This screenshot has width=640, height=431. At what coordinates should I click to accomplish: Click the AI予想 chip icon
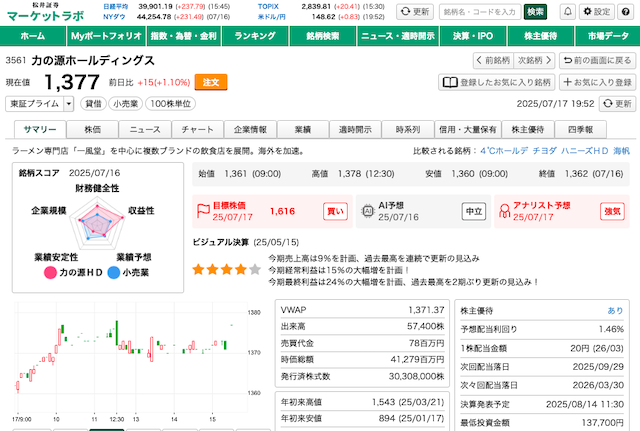pos(368,211)
